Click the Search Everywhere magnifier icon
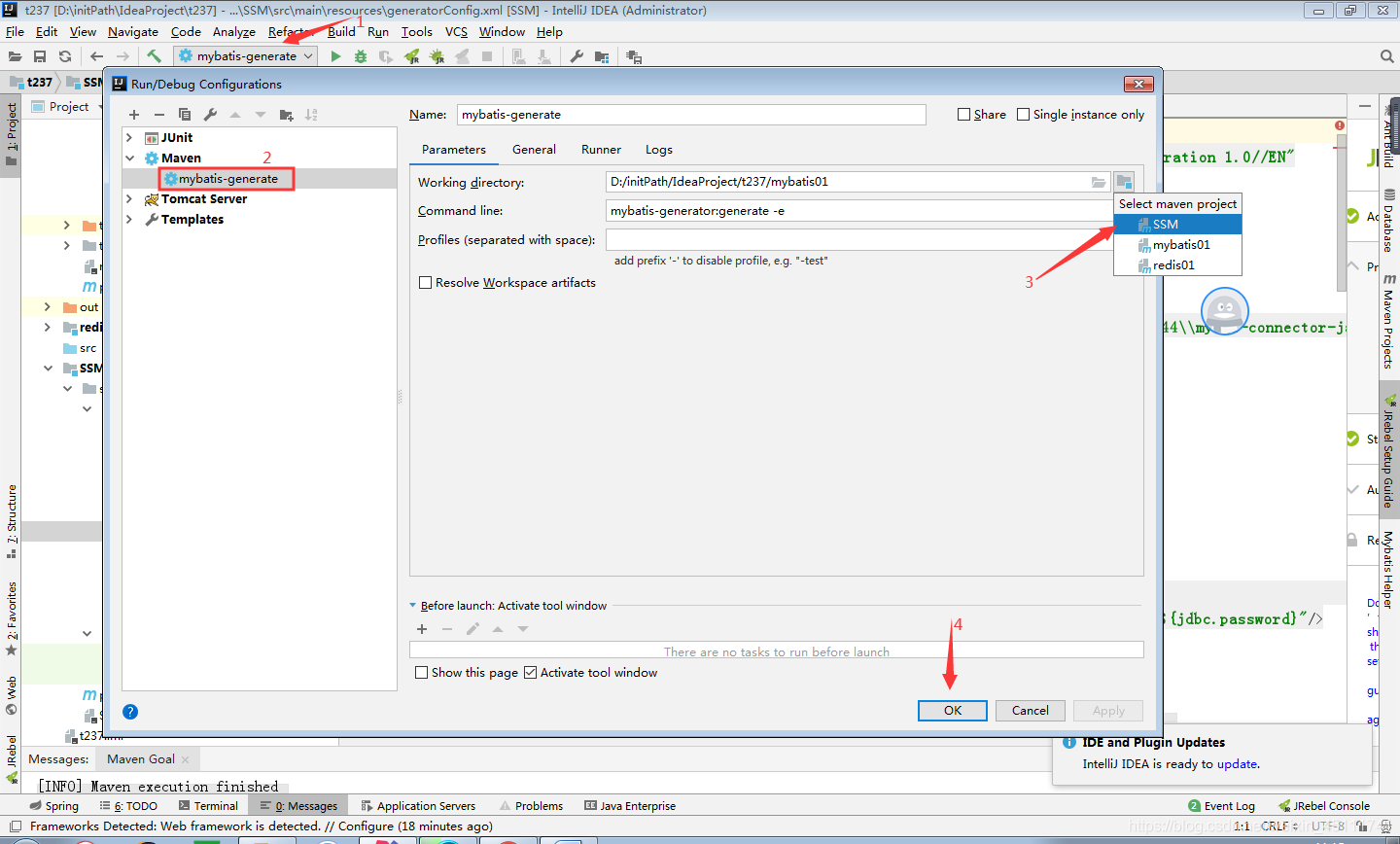 1387,56
